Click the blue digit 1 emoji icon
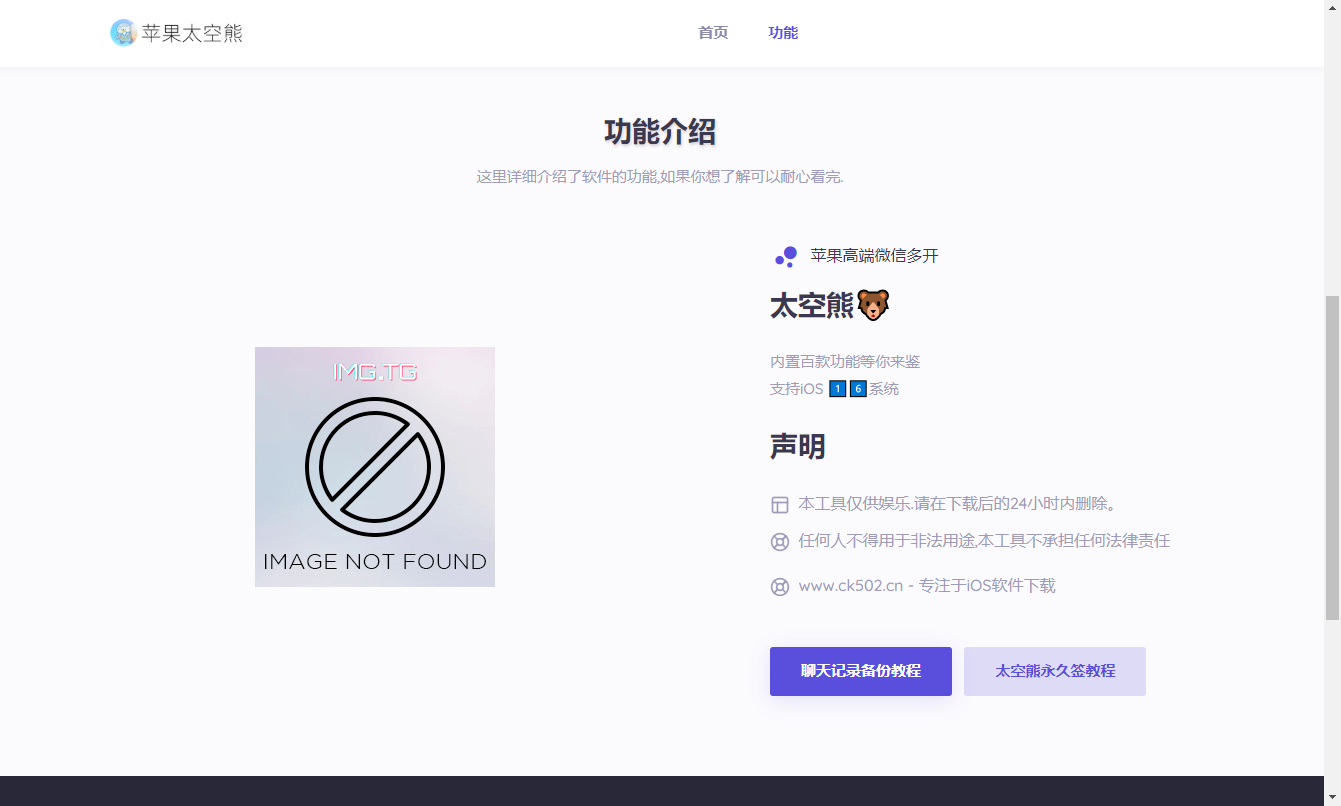The width and height of the screenshot is (1341, 806). [837, 389]
